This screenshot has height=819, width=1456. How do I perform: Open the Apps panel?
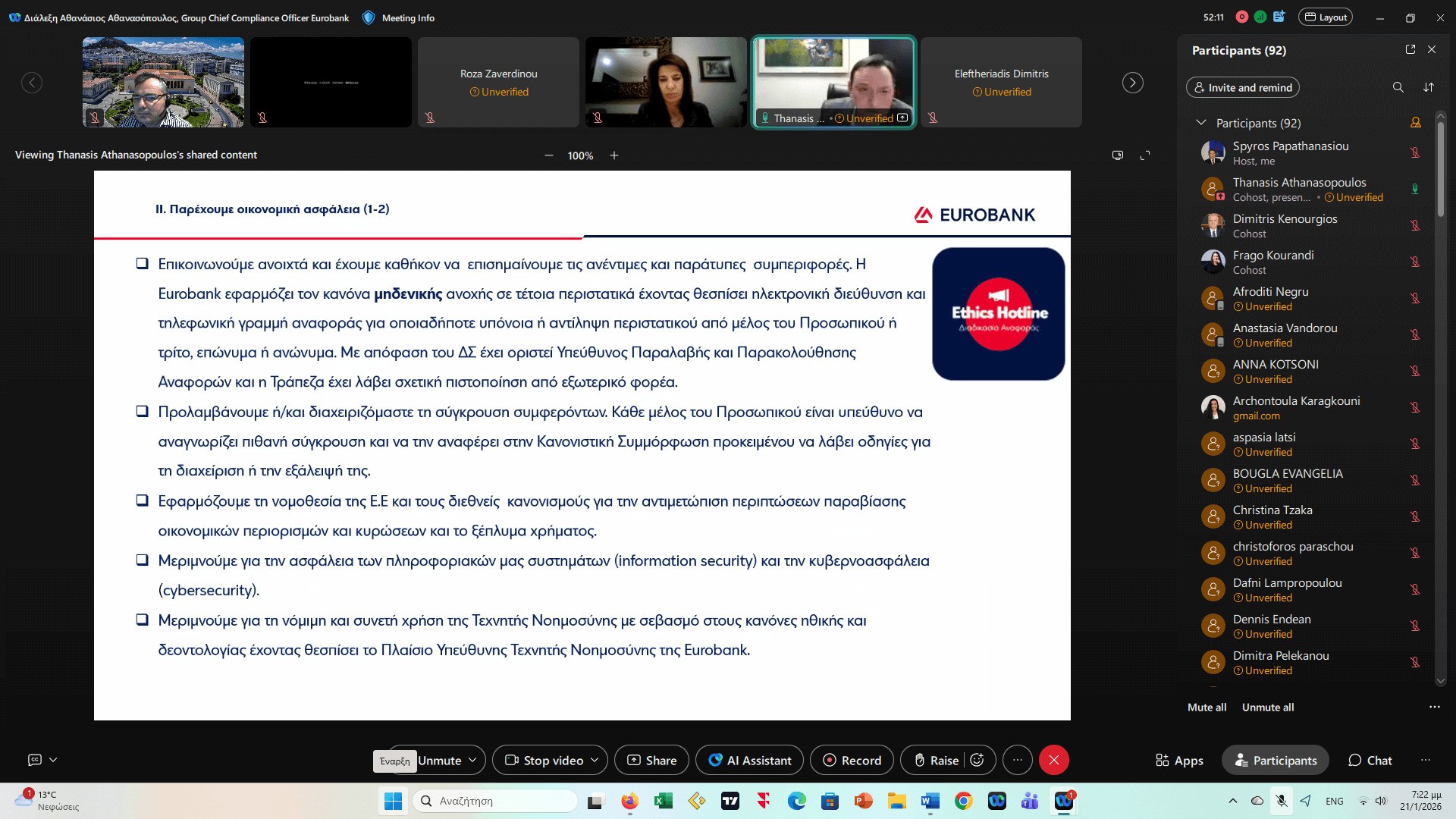coord(1179,760)
